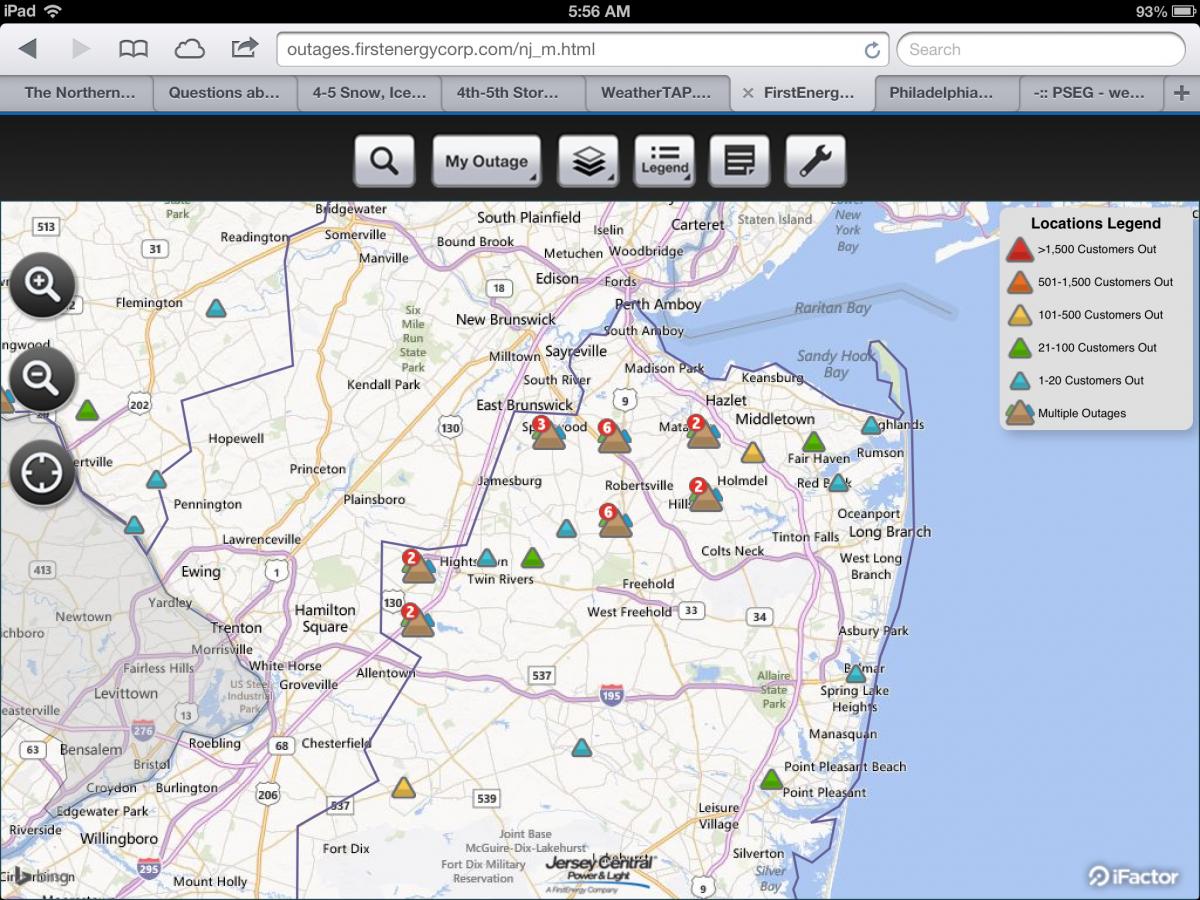Select the multiple outages marker labeled 3
1200x900 pixels.
coord(547,433)
